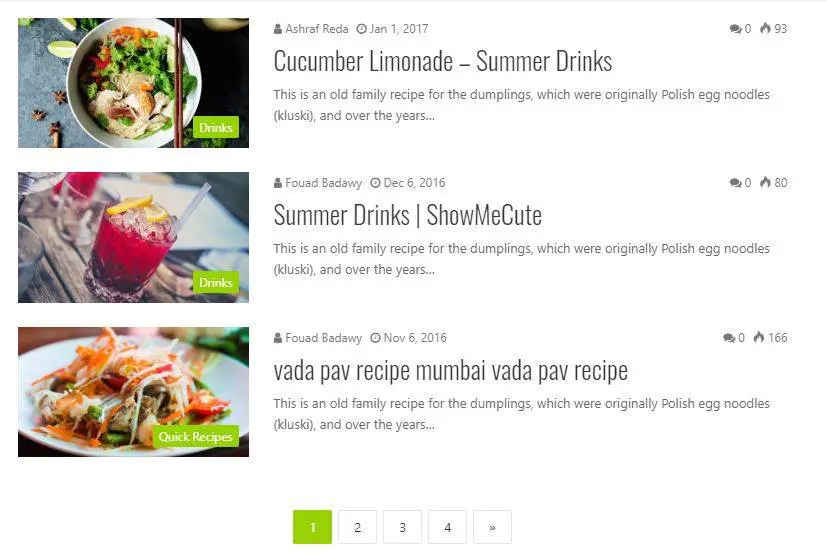Image resolution: width=827 pixels, height=557 pixels.
Task: Click the Drinks badge on noodle bowl image
Action: 216,128
